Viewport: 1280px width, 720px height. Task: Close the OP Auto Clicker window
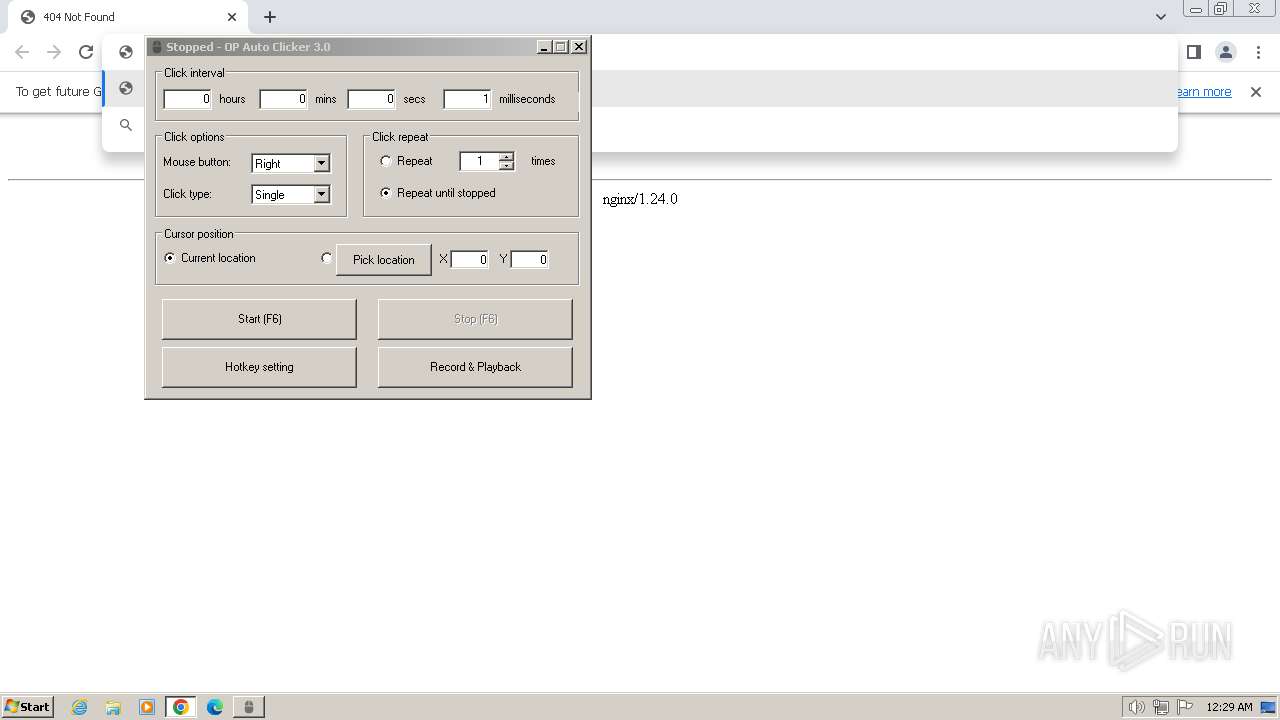click(579, 47)
